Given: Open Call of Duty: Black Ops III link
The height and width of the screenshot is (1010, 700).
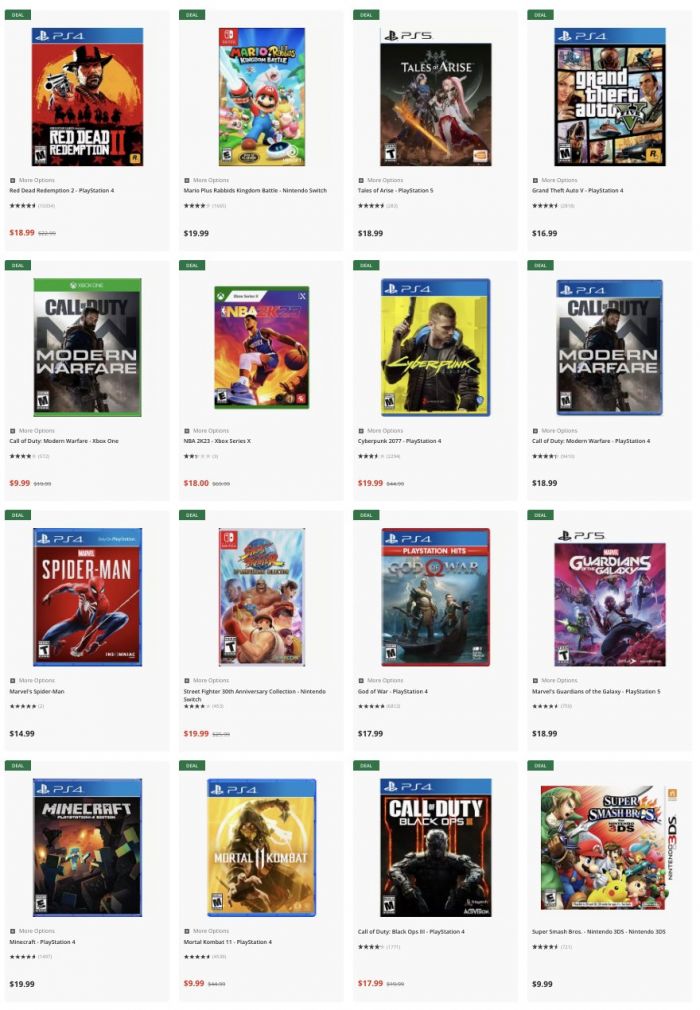Looking at the screenshot, I should point(411,931).
